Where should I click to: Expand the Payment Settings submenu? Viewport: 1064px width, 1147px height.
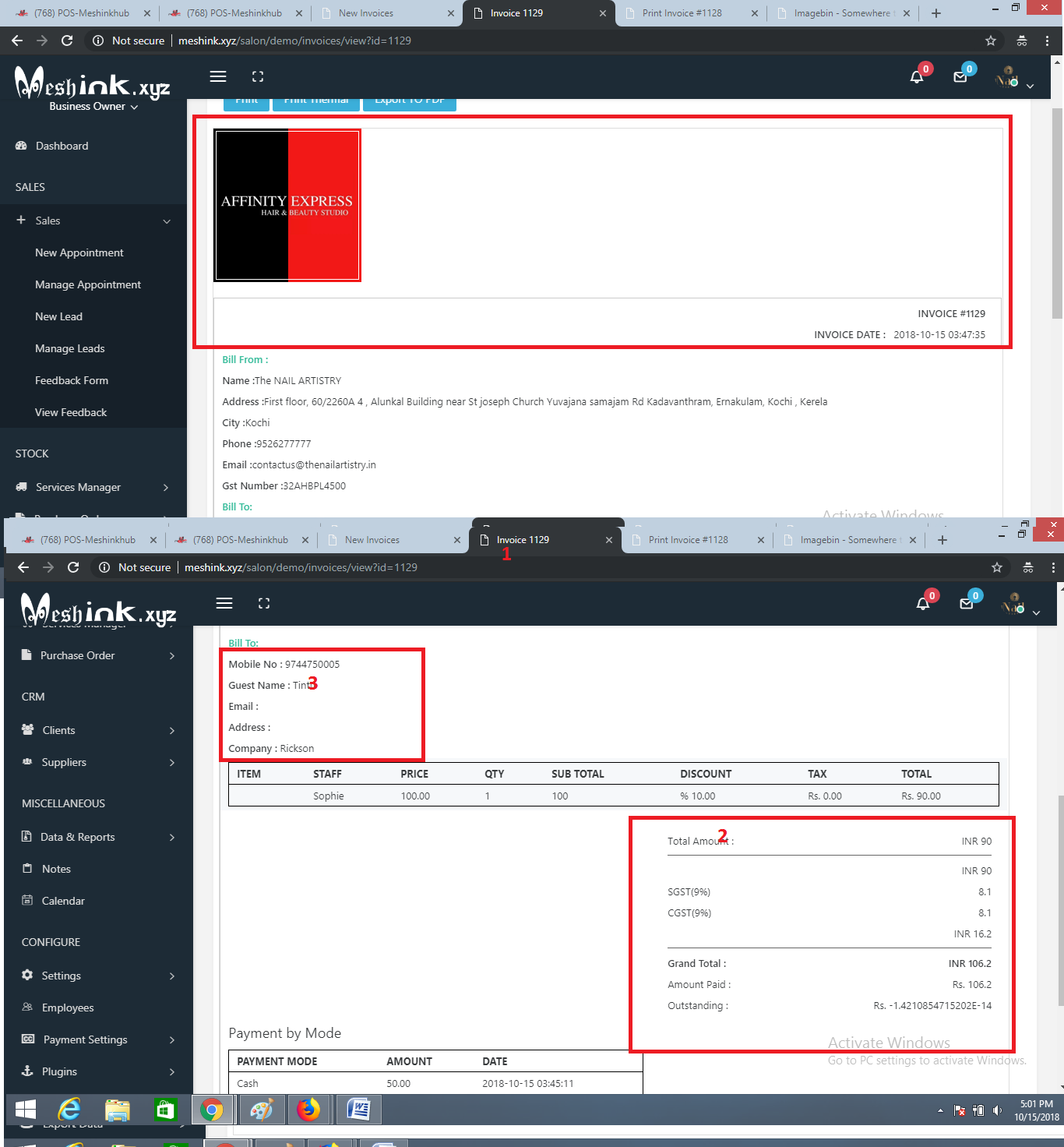click(172, 1040)
